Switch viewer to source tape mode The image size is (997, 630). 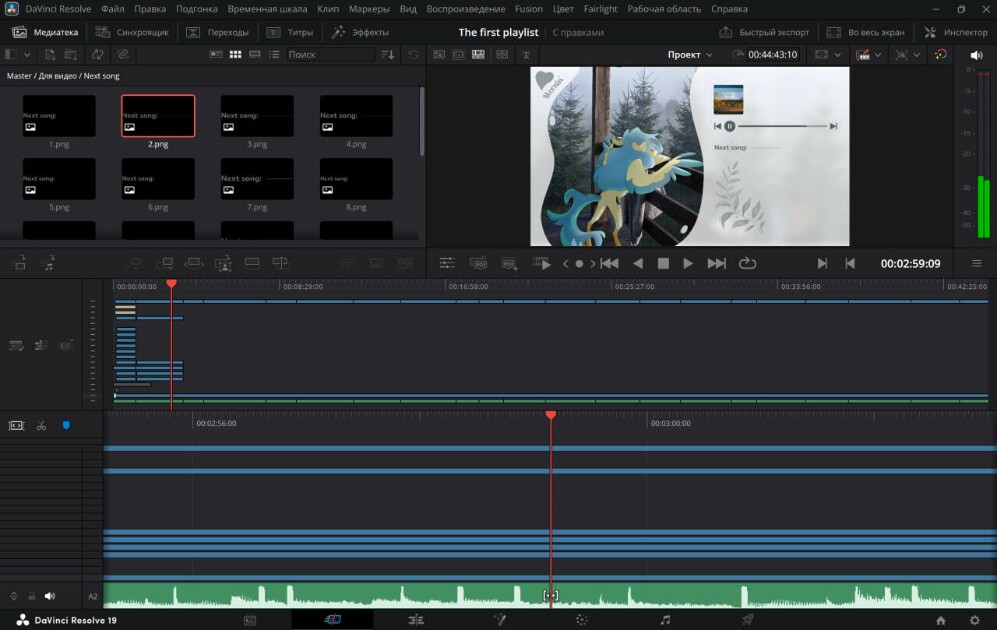click(458, 55)
